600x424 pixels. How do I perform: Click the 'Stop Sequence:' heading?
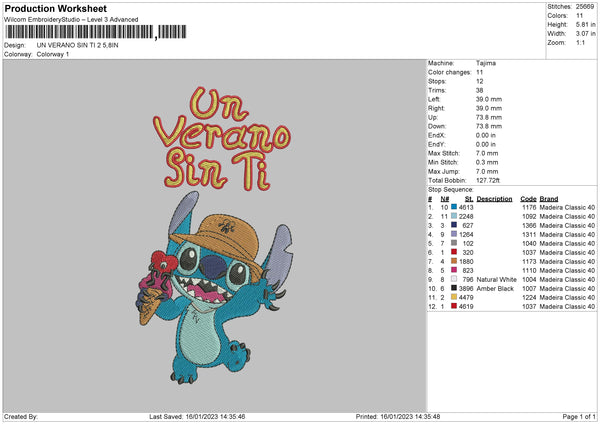[x=451, y=190]
